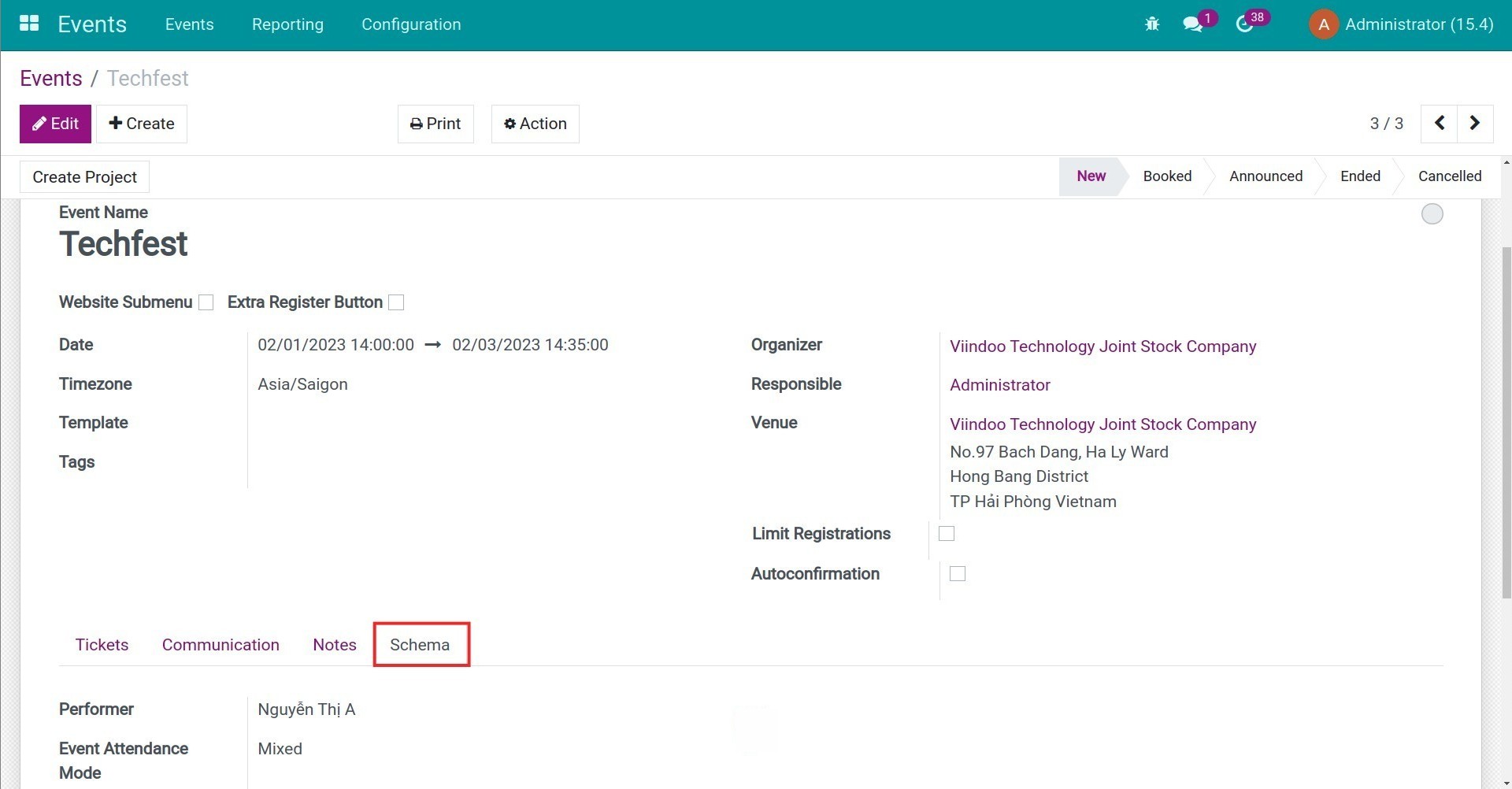Open the conversations messages icon
The height and width of the screenshot is (789, 1512).
pyautogui.click(x=1192, y=24)
